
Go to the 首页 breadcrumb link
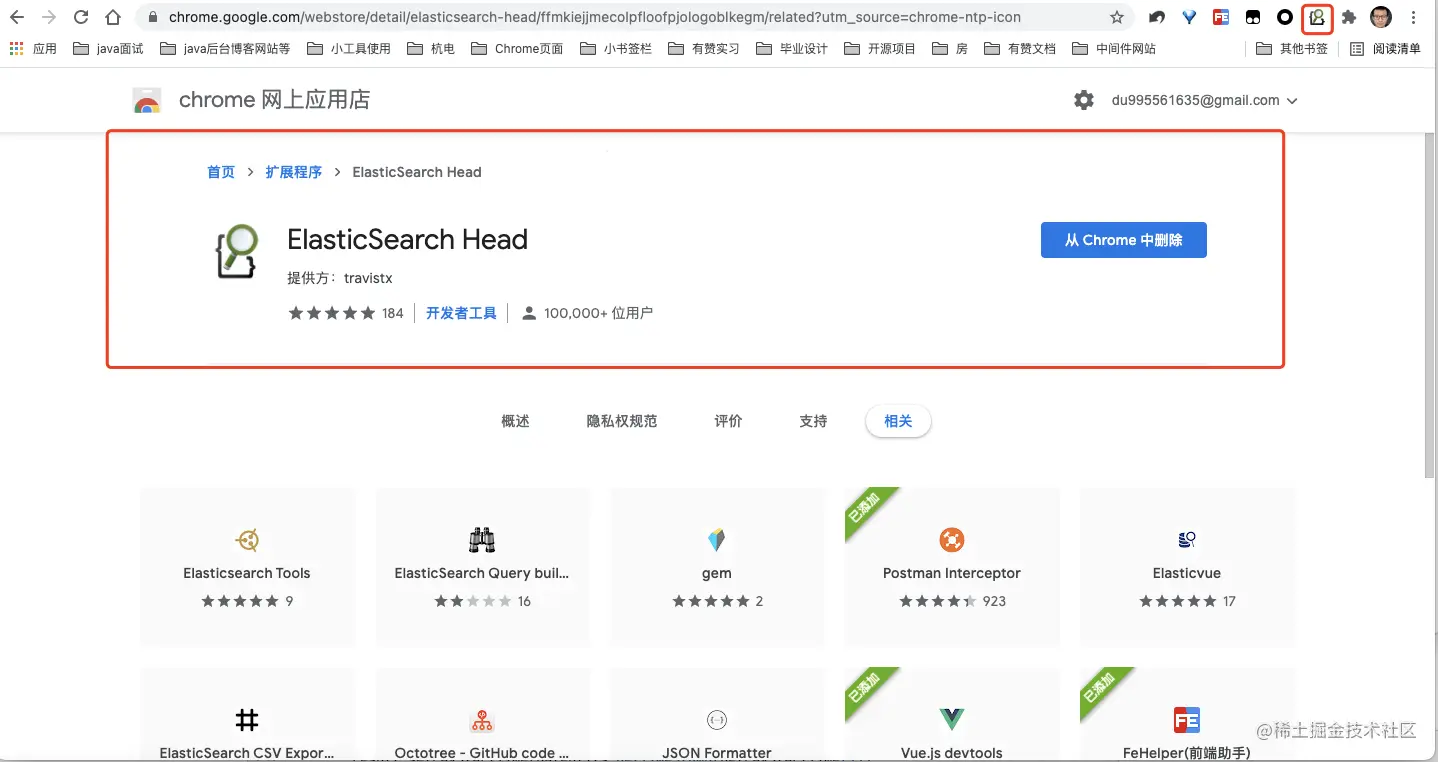[x=221, y=172]
